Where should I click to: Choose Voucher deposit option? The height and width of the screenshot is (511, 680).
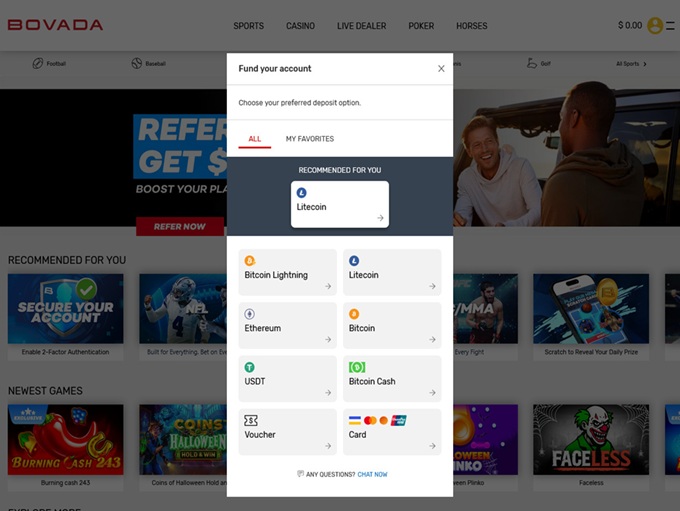pos(288,432)
